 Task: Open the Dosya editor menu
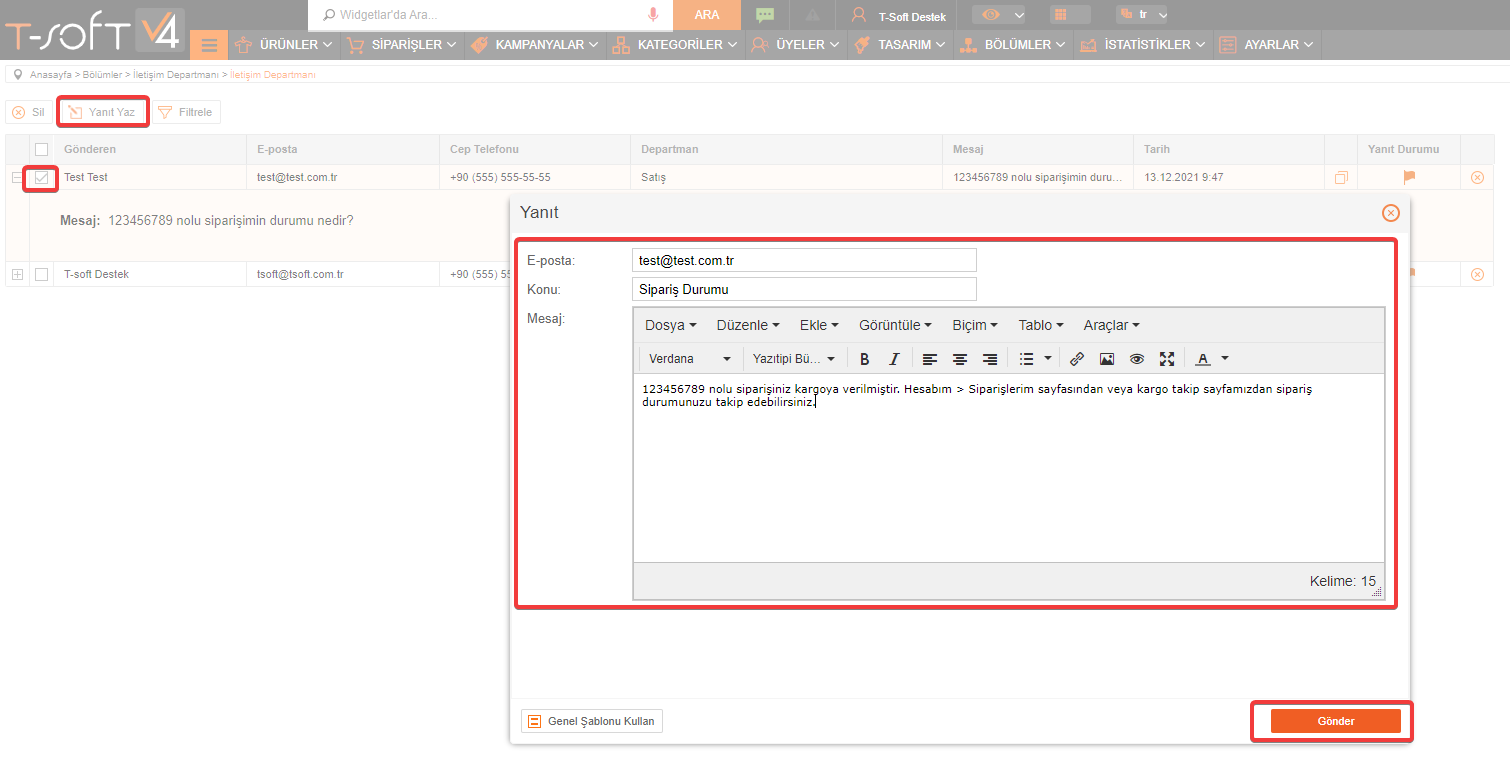(671, 325)
